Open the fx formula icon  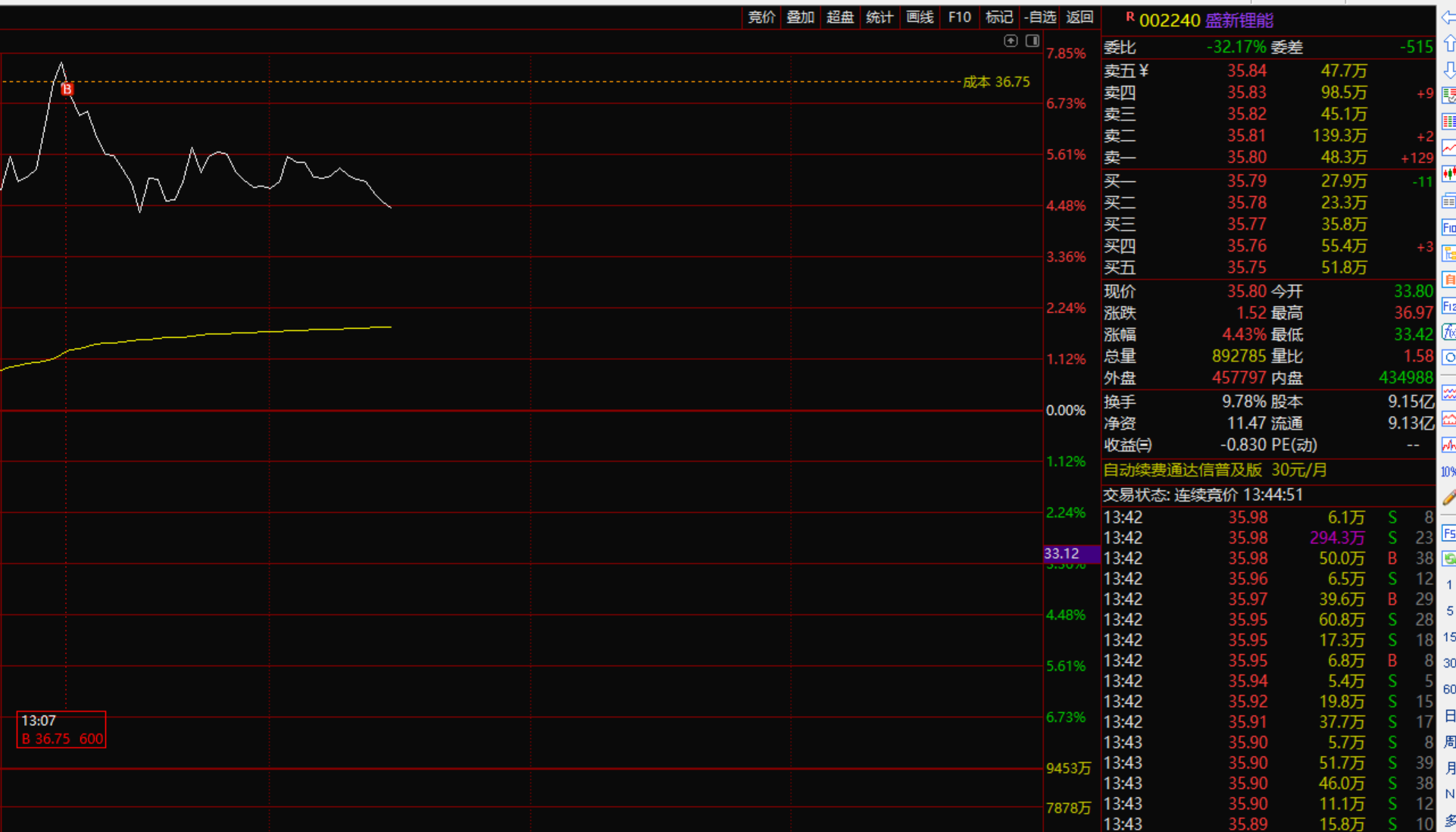point(1448,332)
